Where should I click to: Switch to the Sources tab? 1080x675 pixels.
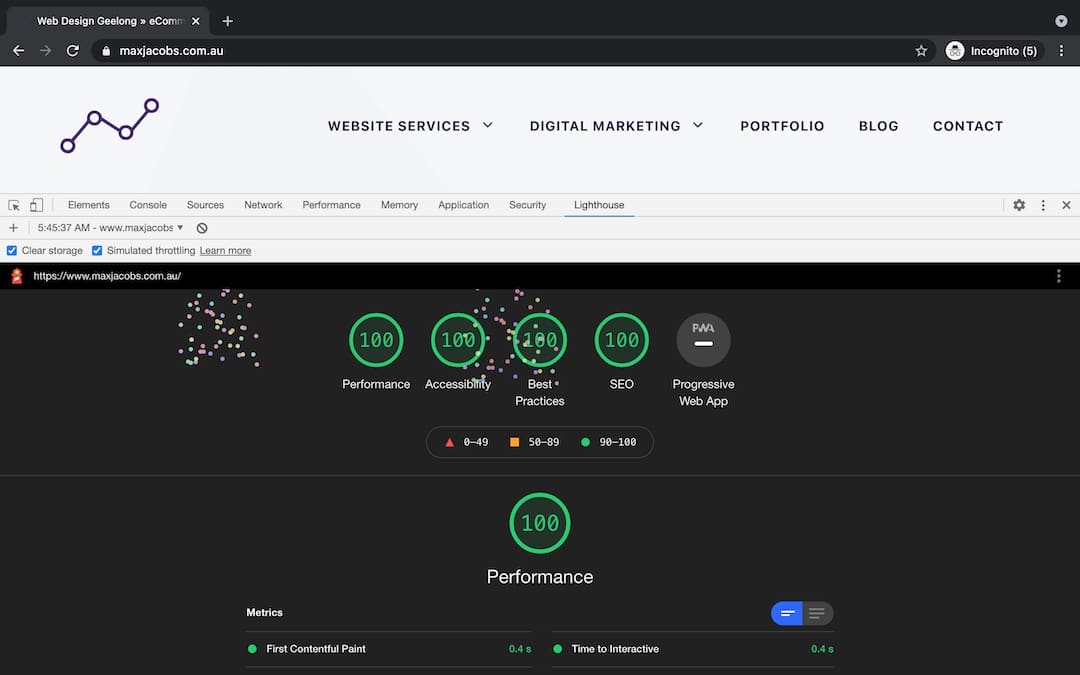coord(205,205)
